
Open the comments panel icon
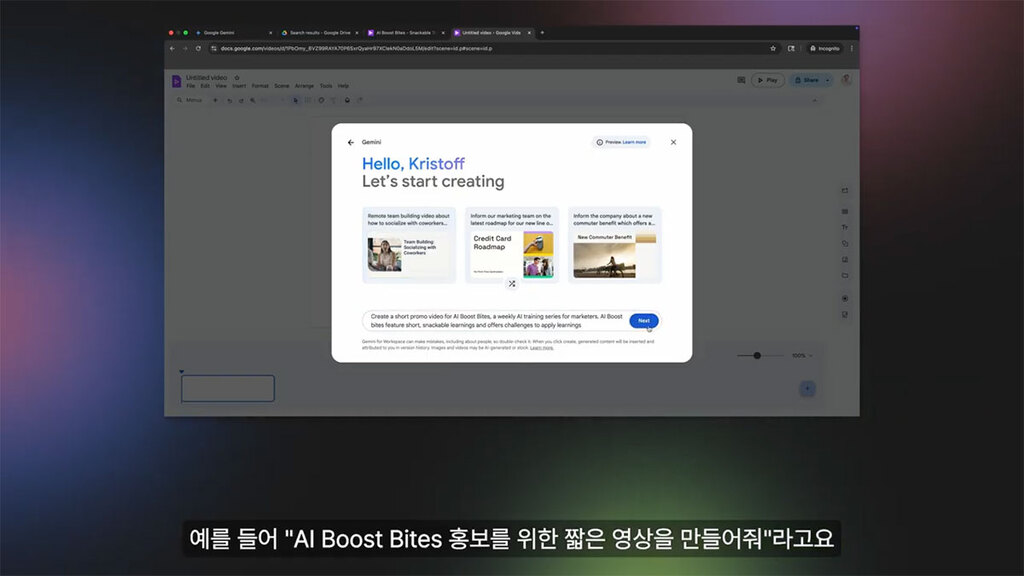coord(741,80)
